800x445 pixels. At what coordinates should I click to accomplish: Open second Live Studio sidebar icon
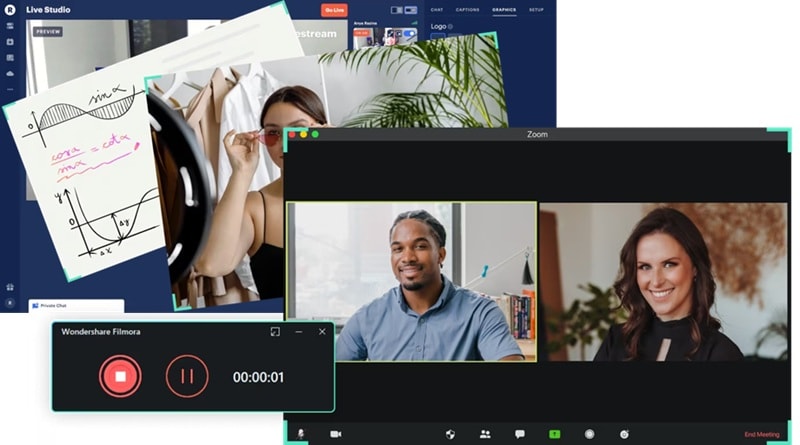point(10,42)
